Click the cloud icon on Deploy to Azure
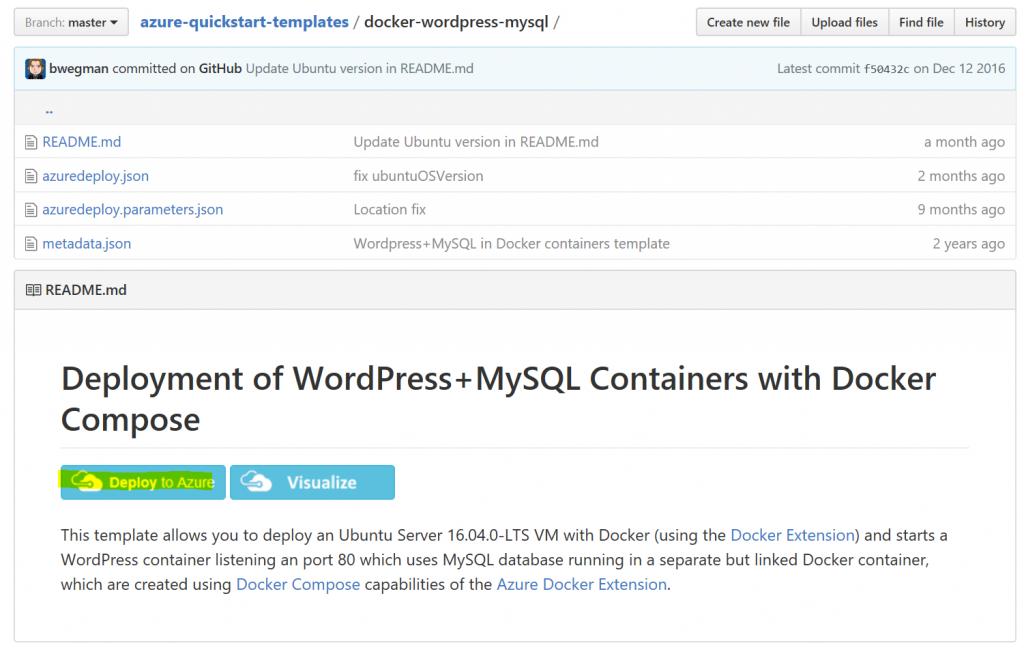Viewport: 1024px width, 652px height. (x=86, y=481)
